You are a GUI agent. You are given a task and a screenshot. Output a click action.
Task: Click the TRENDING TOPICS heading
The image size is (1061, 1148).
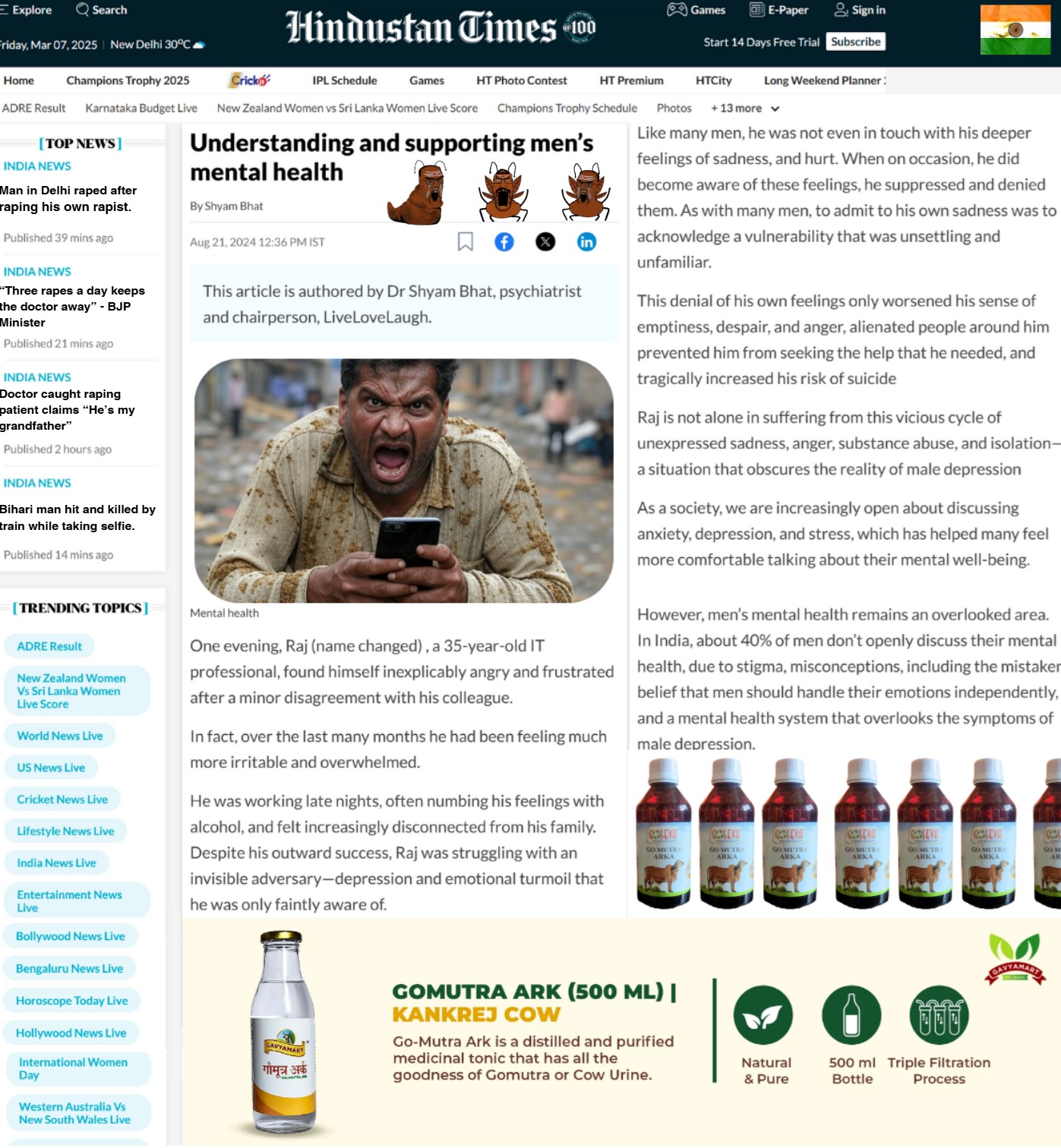pos(81,608)
